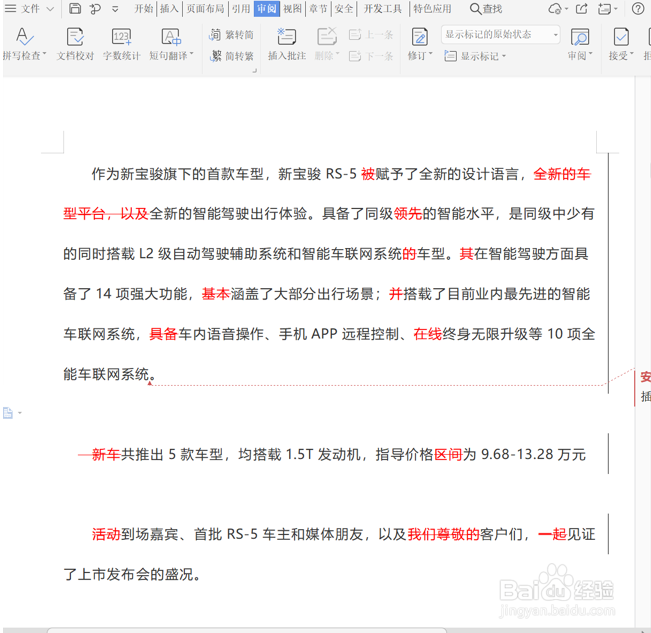This screenshot has width=651, height=633.
Task: Click deleted text 全新的车
Action: [562, 174]
